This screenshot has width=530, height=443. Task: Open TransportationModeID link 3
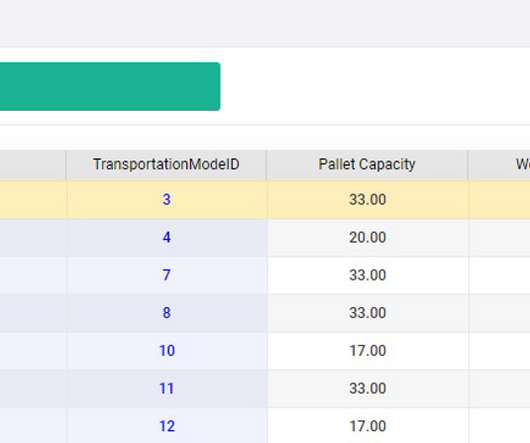(166, 199)
